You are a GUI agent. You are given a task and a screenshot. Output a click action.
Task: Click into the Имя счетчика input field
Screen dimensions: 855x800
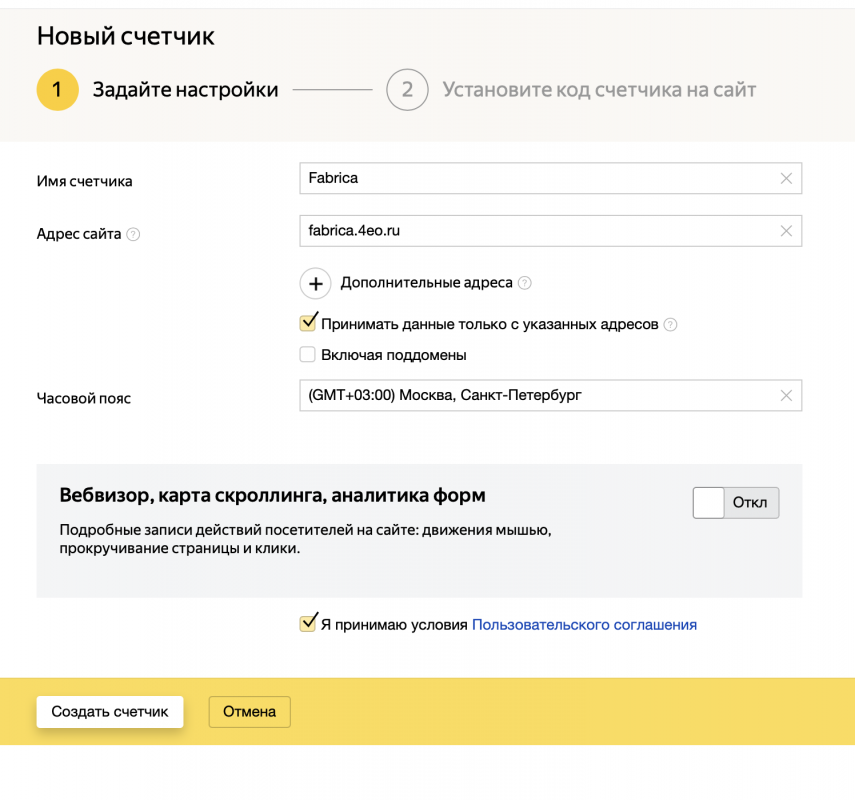tap(535, 178)
